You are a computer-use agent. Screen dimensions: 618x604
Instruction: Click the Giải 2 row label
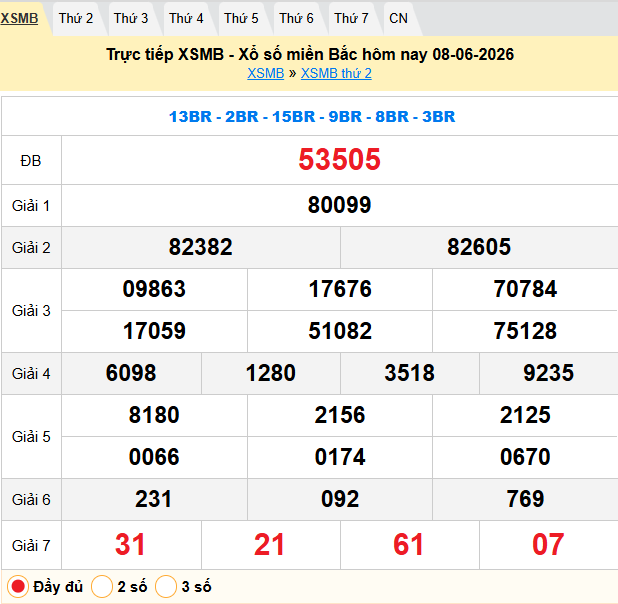[x=31, y=248]
